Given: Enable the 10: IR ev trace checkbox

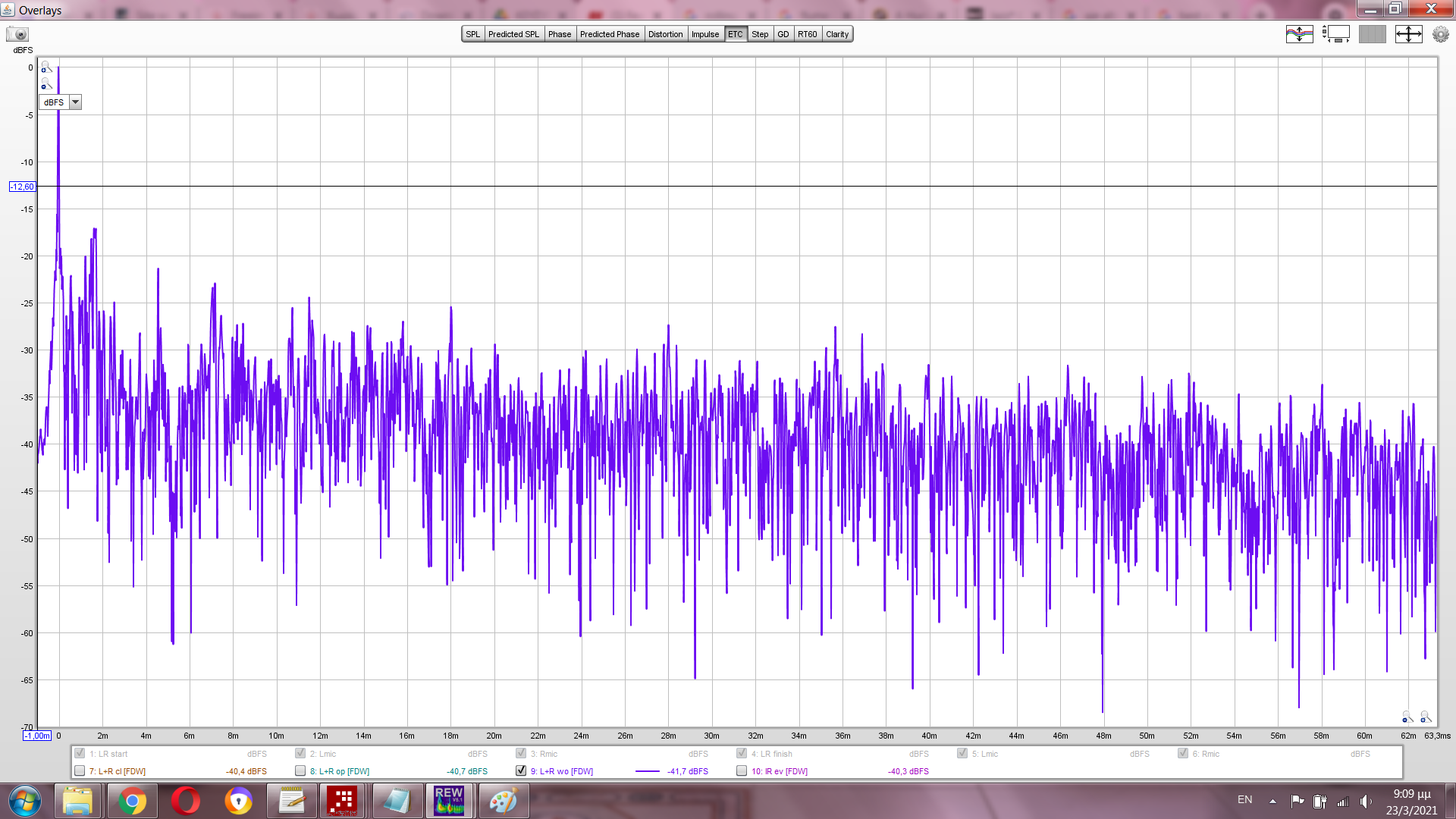Looking at the screenshot, I should click(x=742, y=770).
